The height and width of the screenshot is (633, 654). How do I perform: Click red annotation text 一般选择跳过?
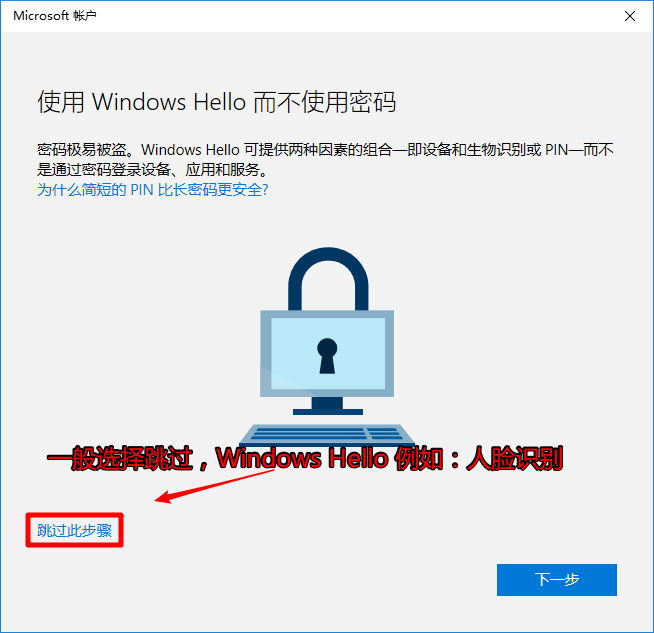[x=120, y=458]
